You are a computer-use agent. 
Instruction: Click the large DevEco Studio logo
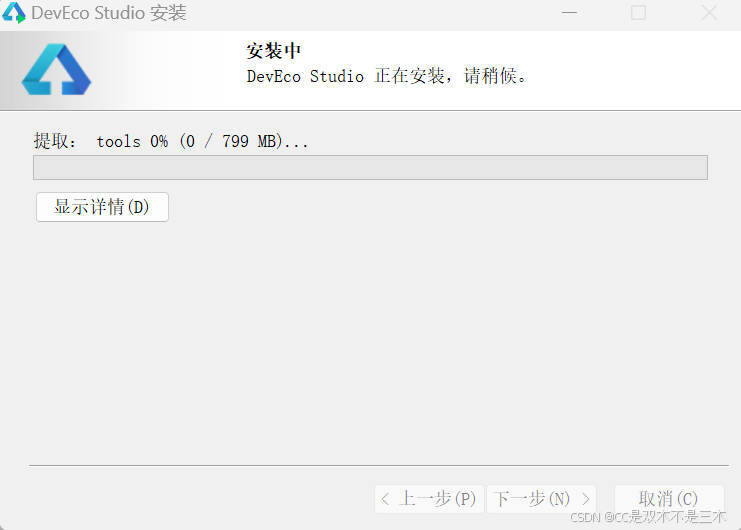56,69
